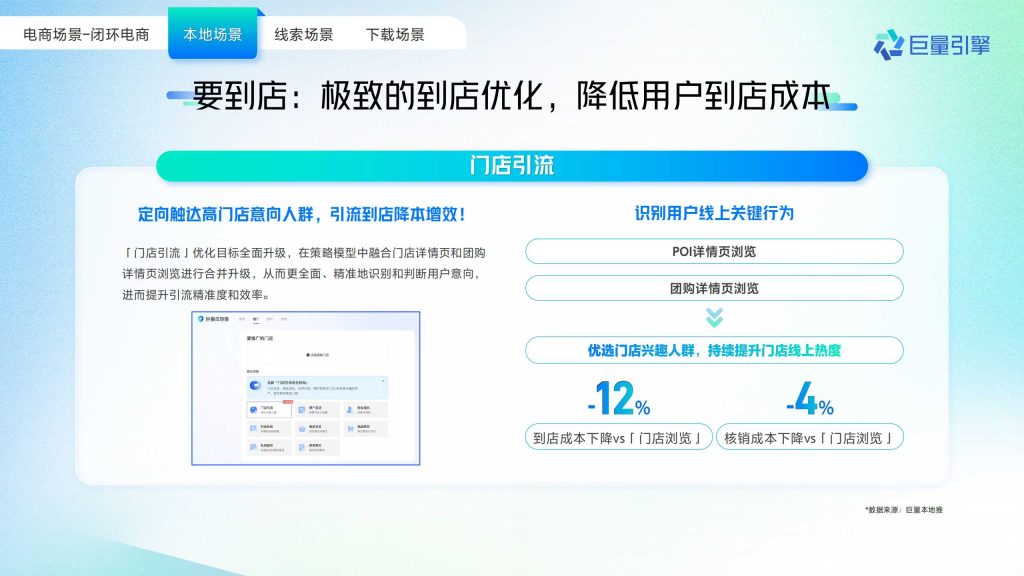Click the paragraph starting 「门店引流」优化目标全面升级
This screenshot has height=576, width=1024.
click(x=304, y=274)
